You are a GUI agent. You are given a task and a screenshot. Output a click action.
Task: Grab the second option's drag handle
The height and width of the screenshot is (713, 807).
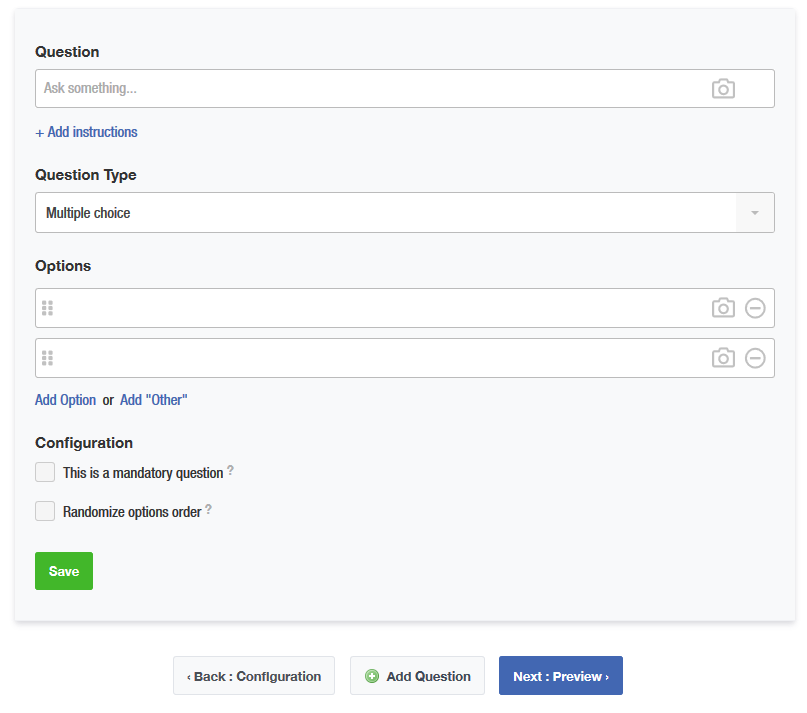[x=47, y=358]
